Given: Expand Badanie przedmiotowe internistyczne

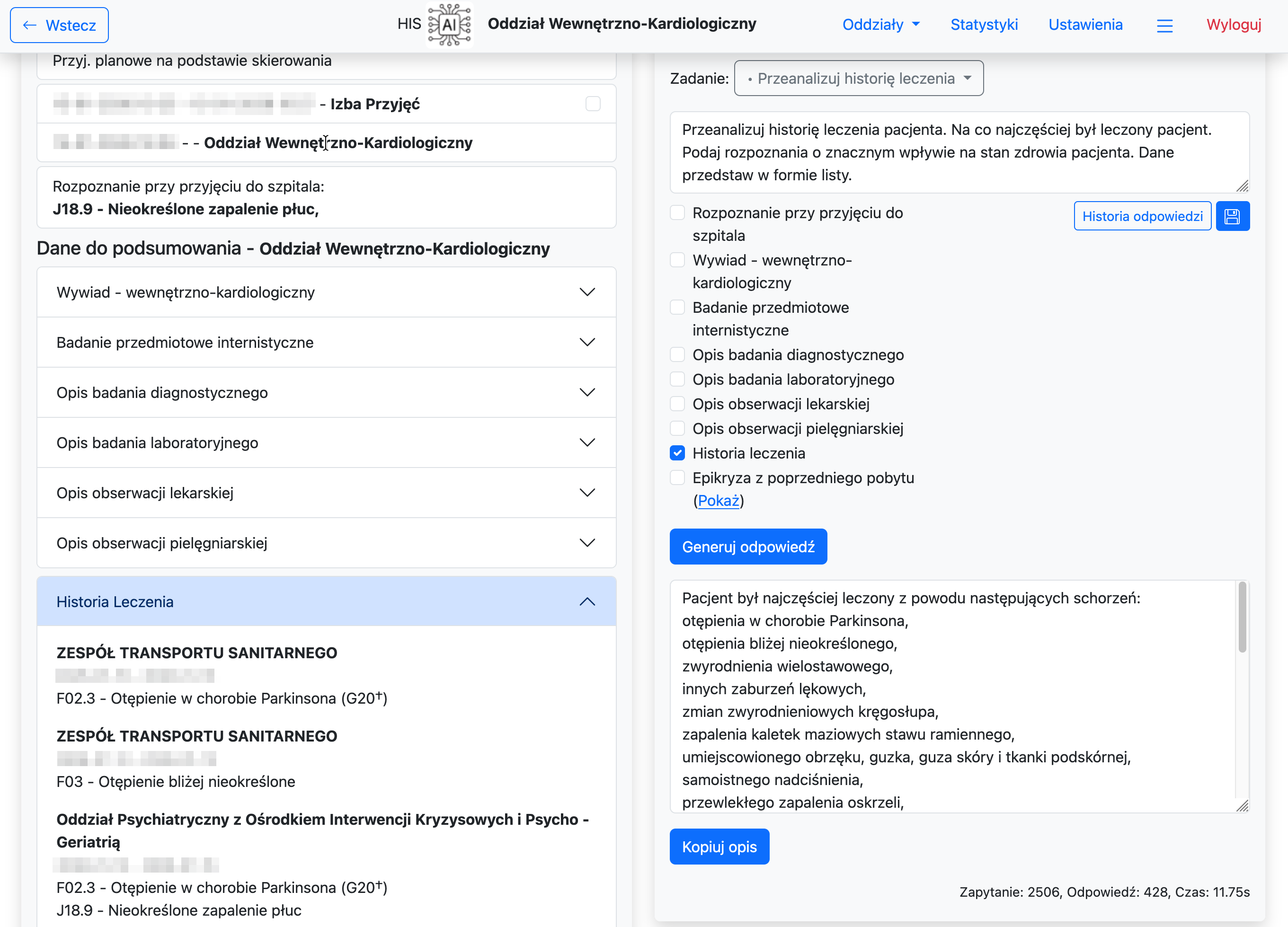Looking at the screenshot, I should (587, 342).
